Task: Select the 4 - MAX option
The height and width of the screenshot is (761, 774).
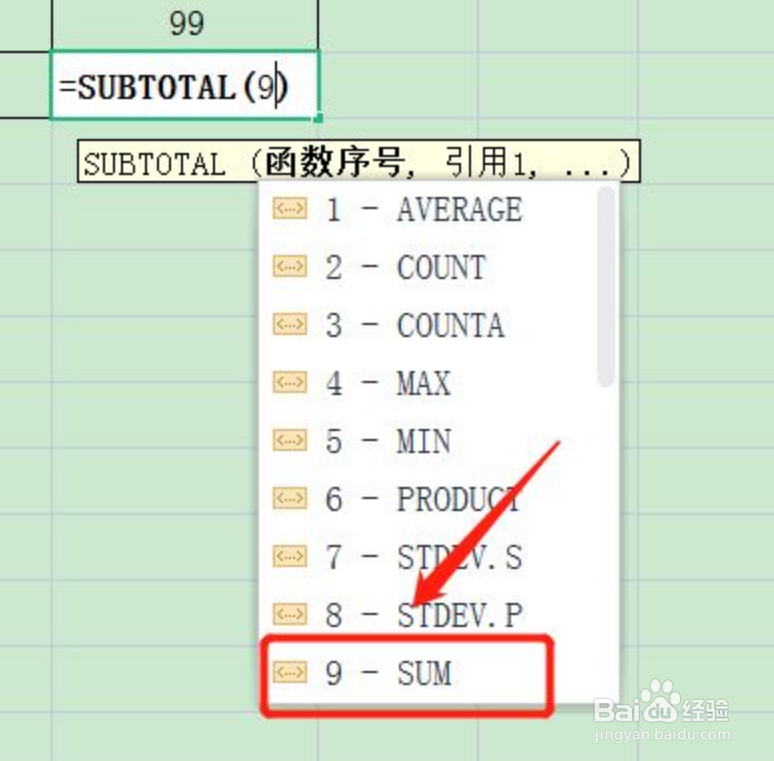Action: tap(388, 384)
